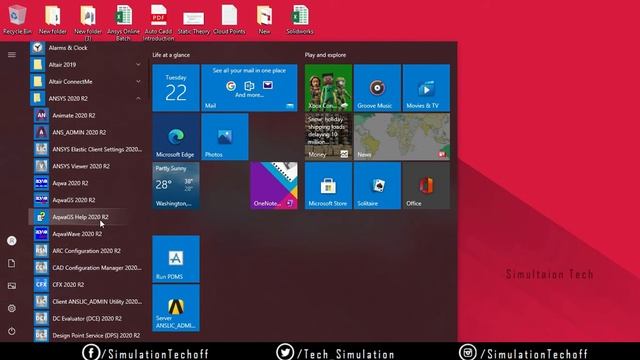Open the Solitaire tile
The height and width of the screenshot is (360, 640).
377,186
